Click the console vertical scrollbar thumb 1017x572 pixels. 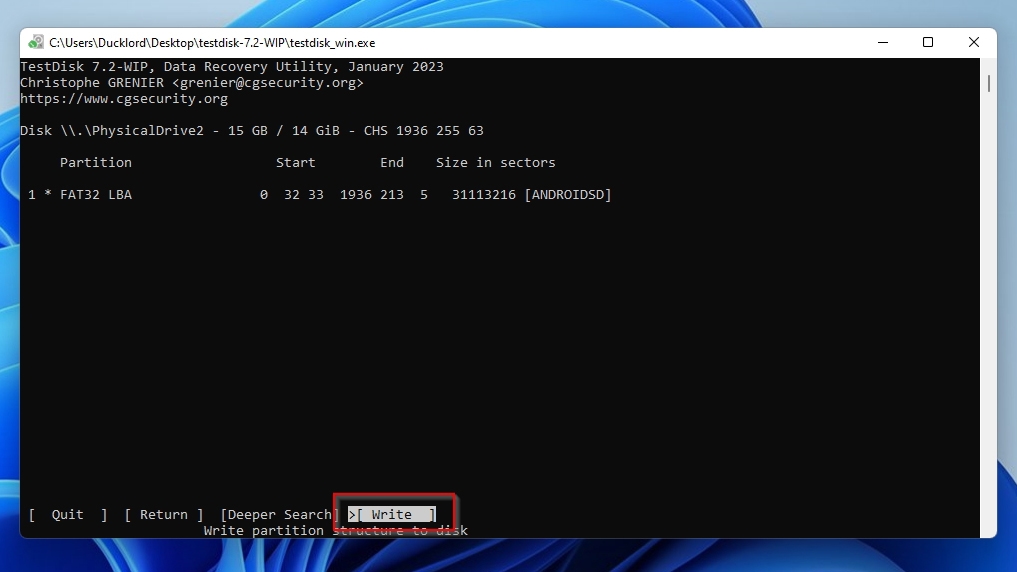988,83
